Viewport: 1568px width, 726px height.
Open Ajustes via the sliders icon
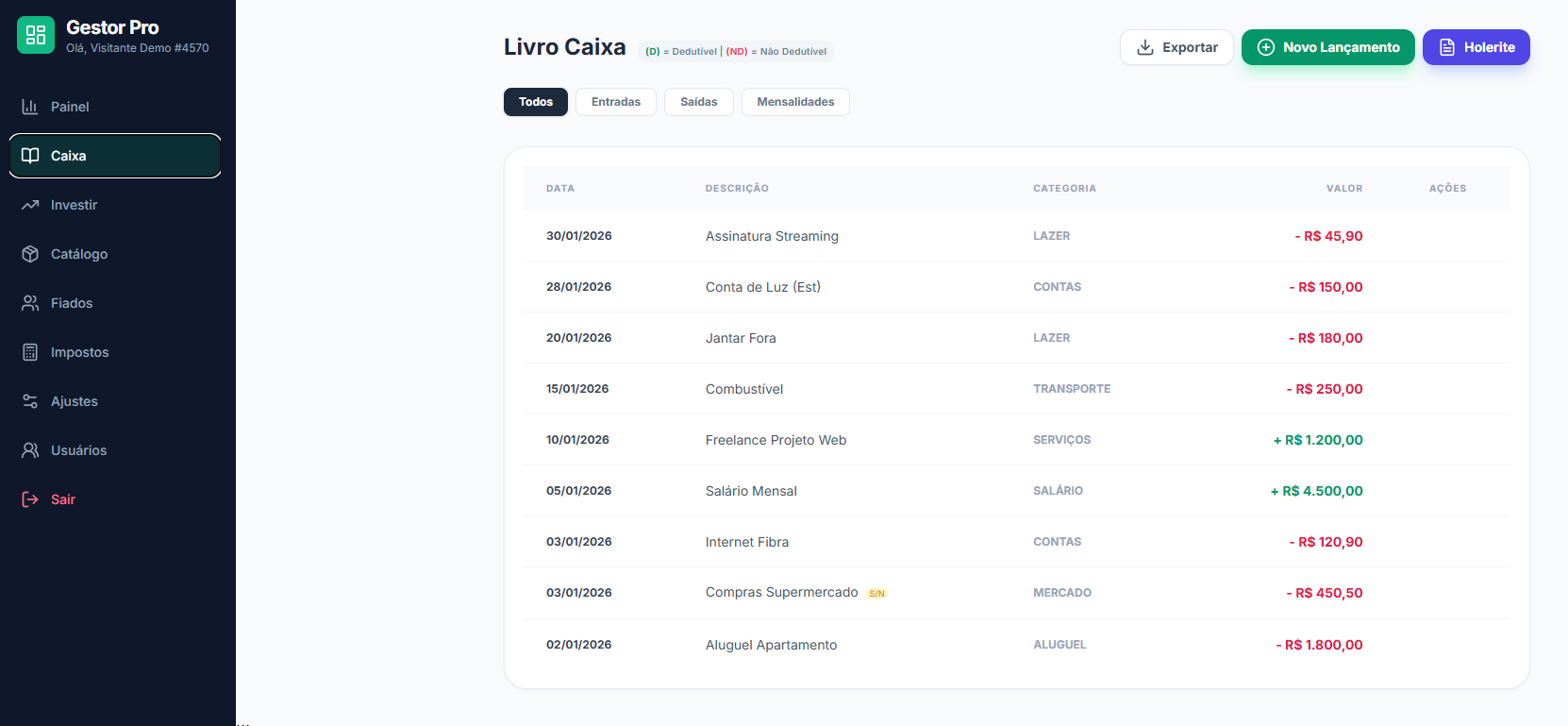tap(30, 401)
